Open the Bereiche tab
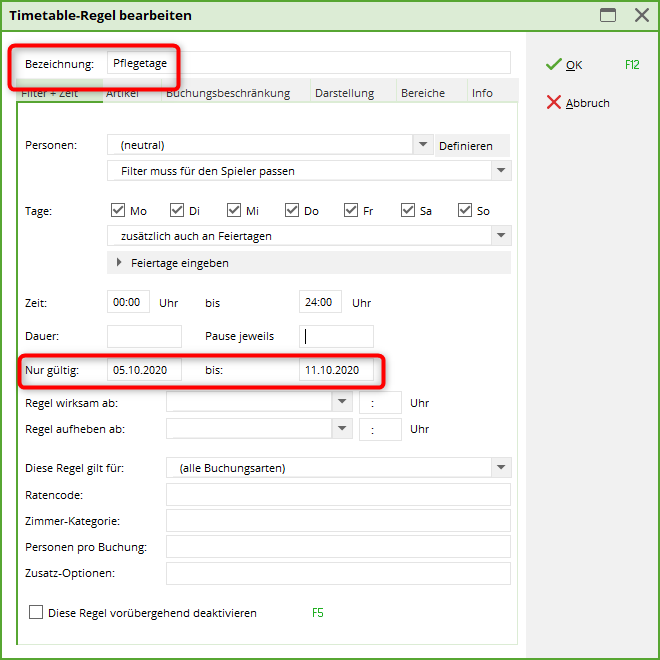 point(423,93)
